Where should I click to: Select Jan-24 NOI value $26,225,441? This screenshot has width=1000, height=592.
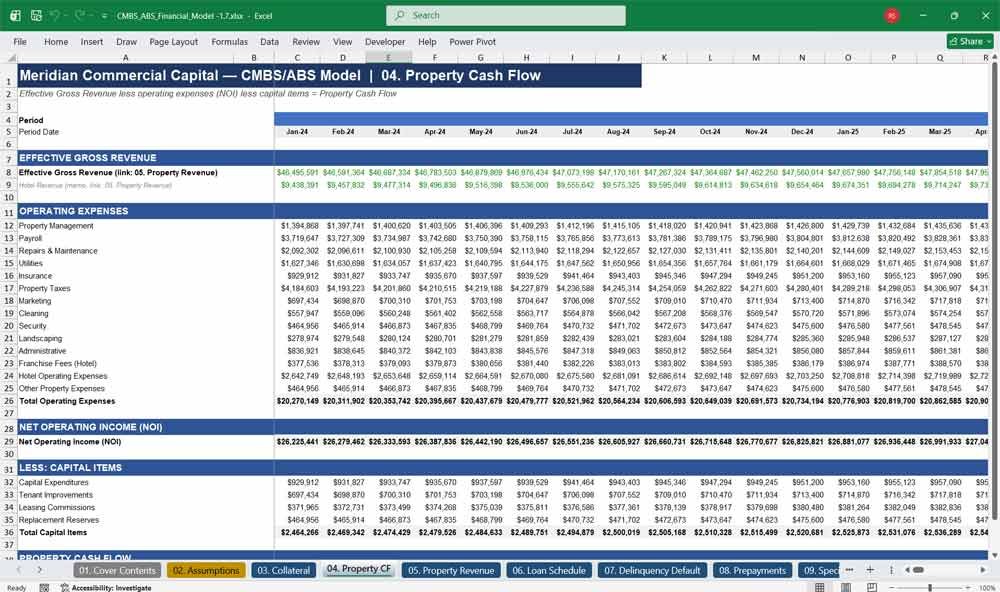pyautogui.click(x=297, y=441)
